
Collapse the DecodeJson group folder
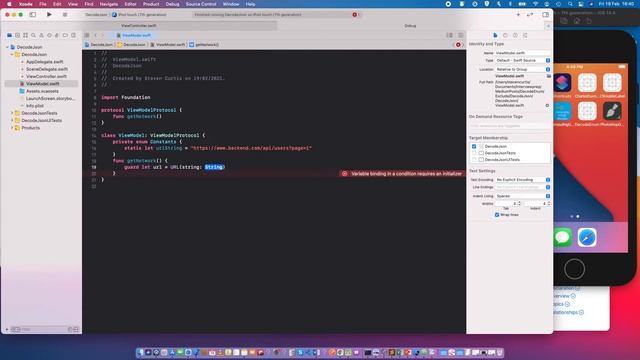(x=12, y=55)
